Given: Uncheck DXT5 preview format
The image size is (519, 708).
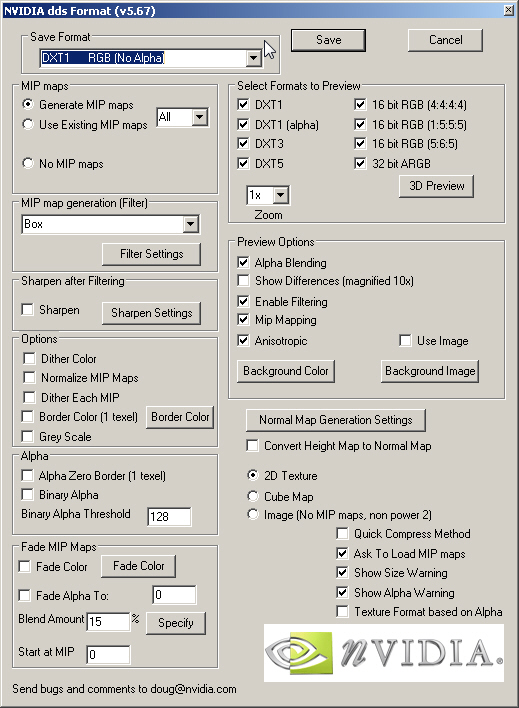Looking at the screenshot, I should click(243, 163).
